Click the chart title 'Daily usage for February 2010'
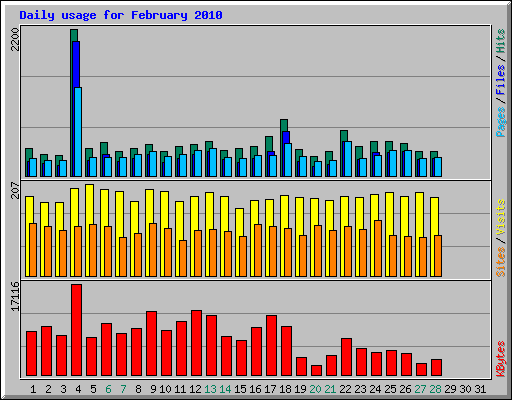This screenshot has width=512, height=400. pyautogui.click(x=121, y=15)
